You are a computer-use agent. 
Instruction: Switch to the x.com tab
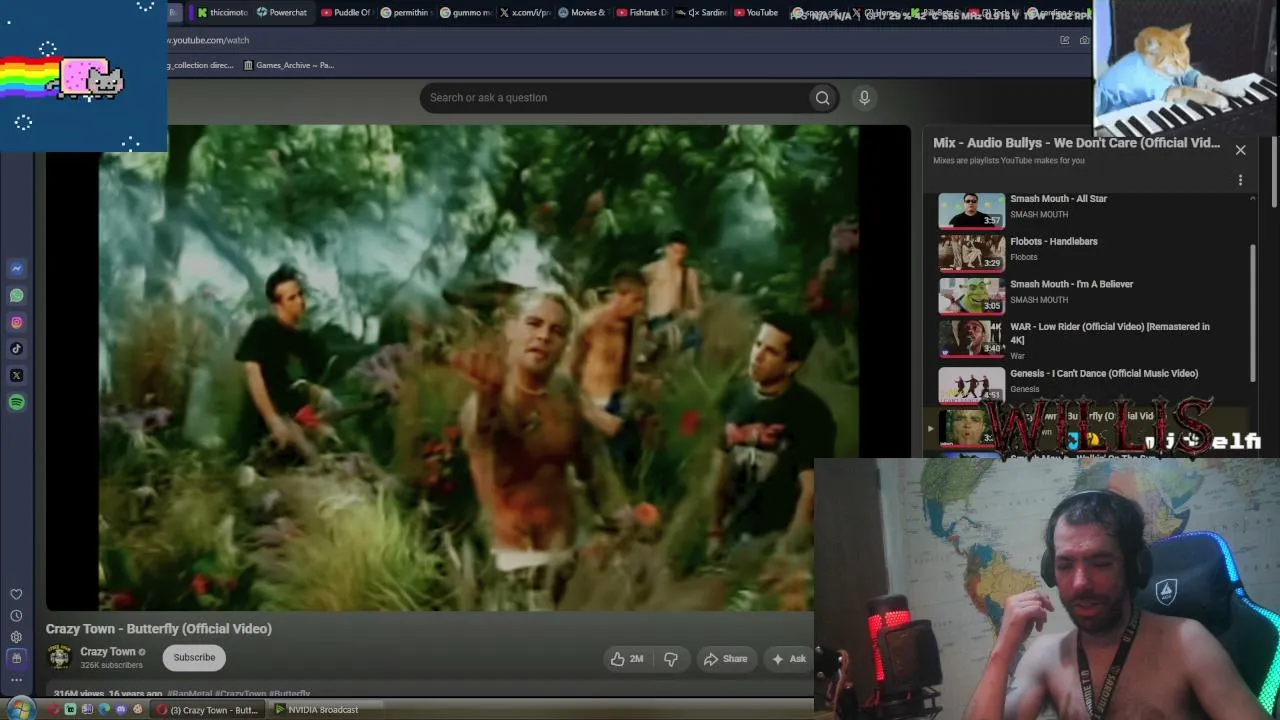click(x=525, y=13)
